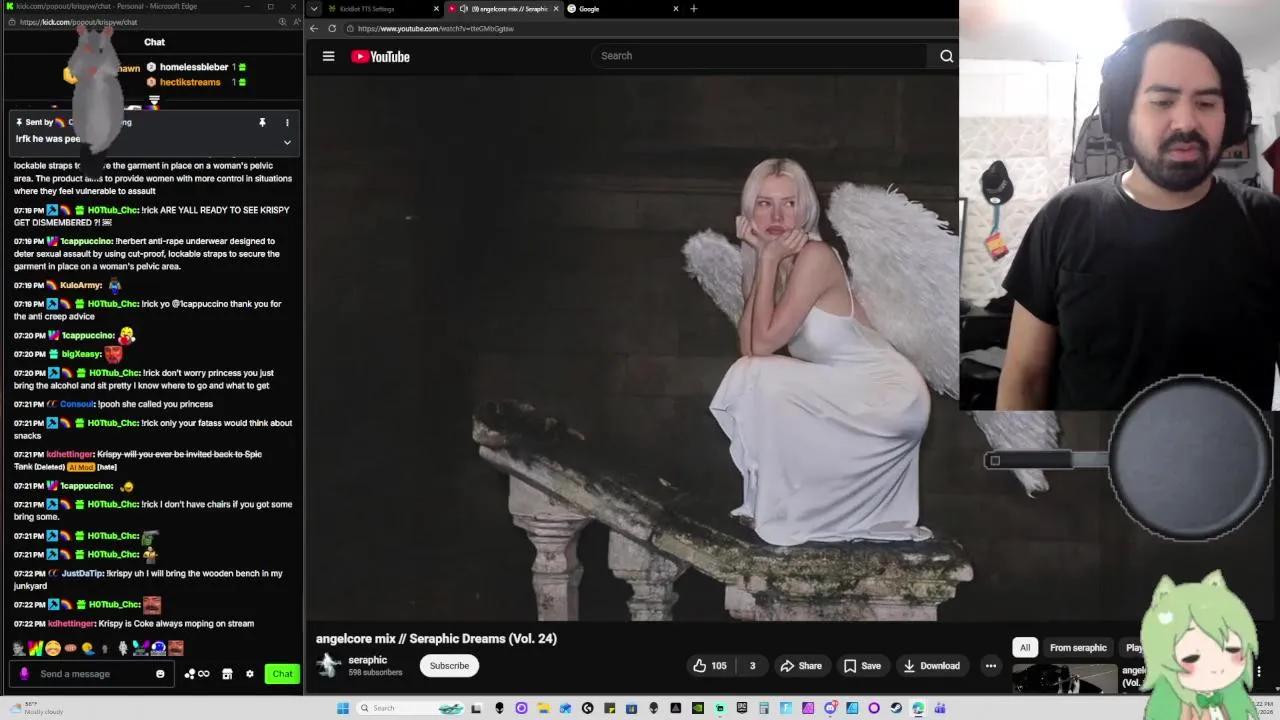Open pinned message options ellipsis in chat
Screen dimensions: 1280x720
pos(287,123)
